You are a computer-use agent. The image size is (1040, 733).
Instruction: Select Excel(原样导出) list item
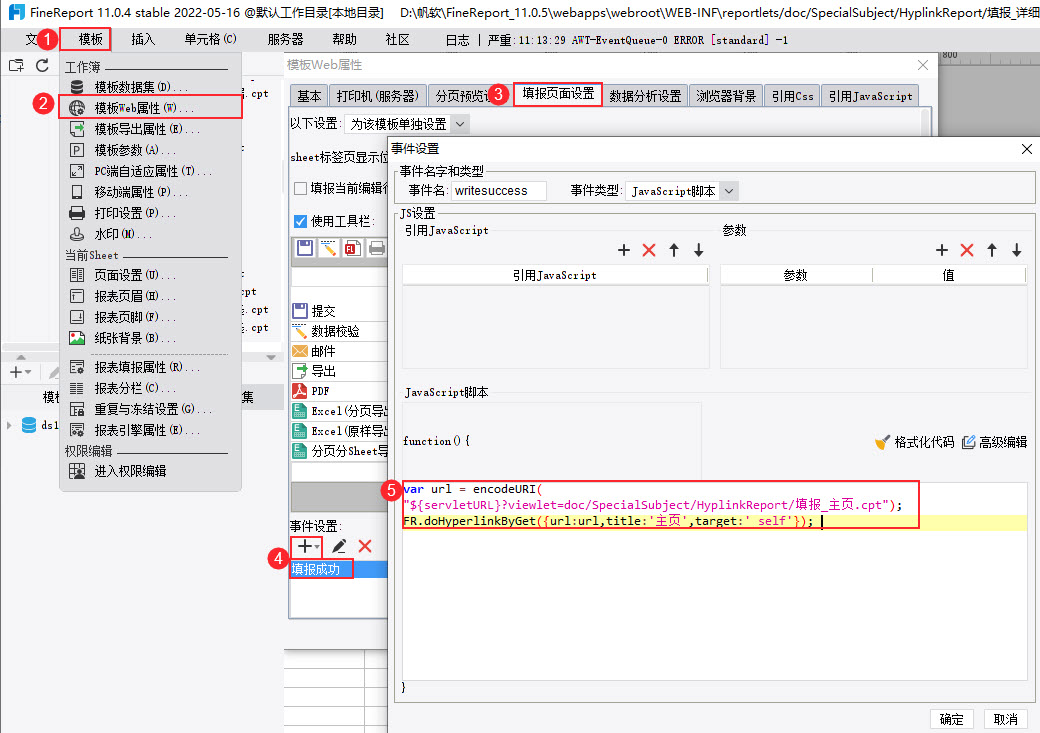click(339, 431)
